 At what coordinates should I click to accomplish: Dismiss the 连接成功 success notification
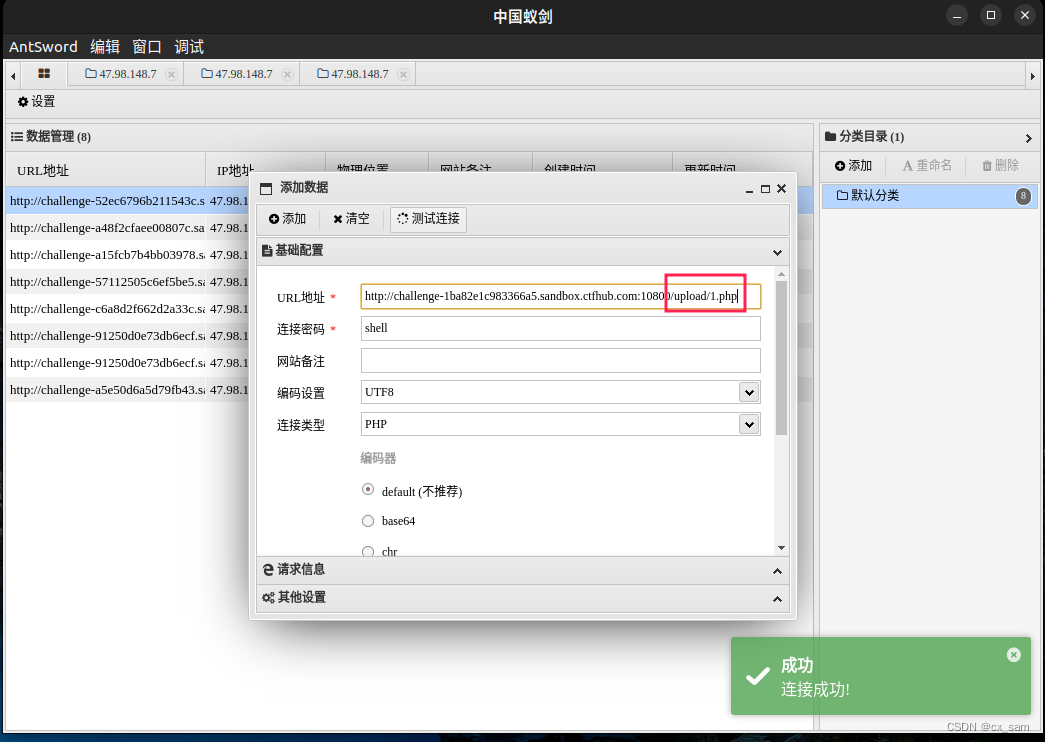point(1014,655)
